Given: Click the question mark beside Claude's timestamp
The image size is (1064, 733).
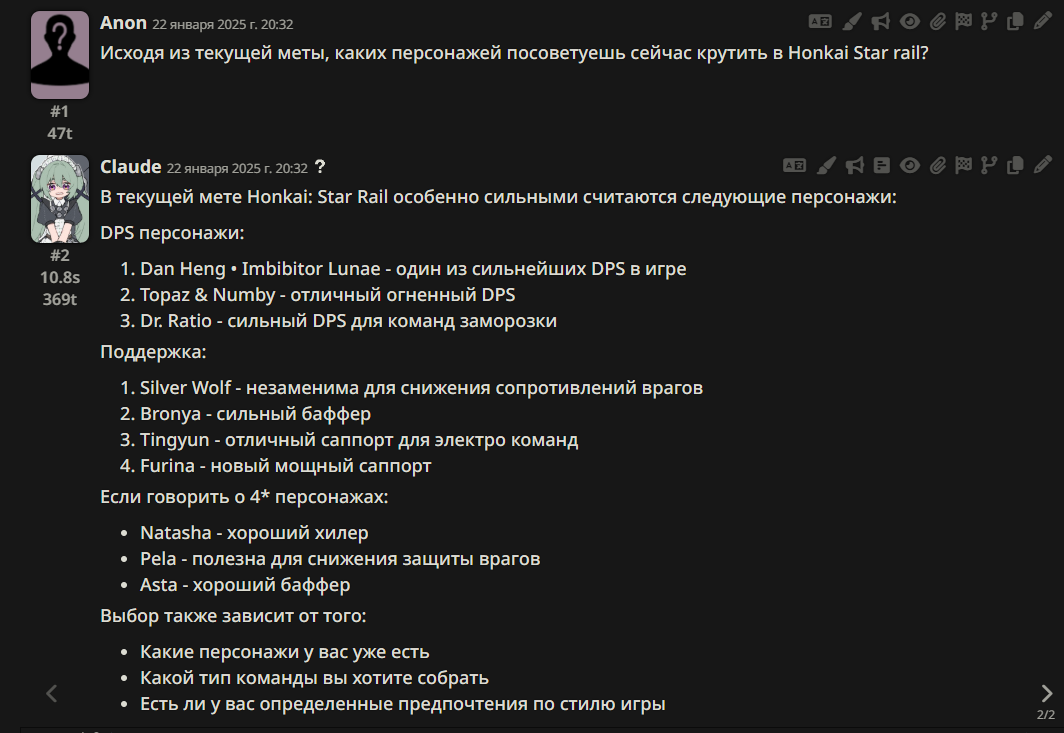Looking at the screenshot, I should pos(320,167).
